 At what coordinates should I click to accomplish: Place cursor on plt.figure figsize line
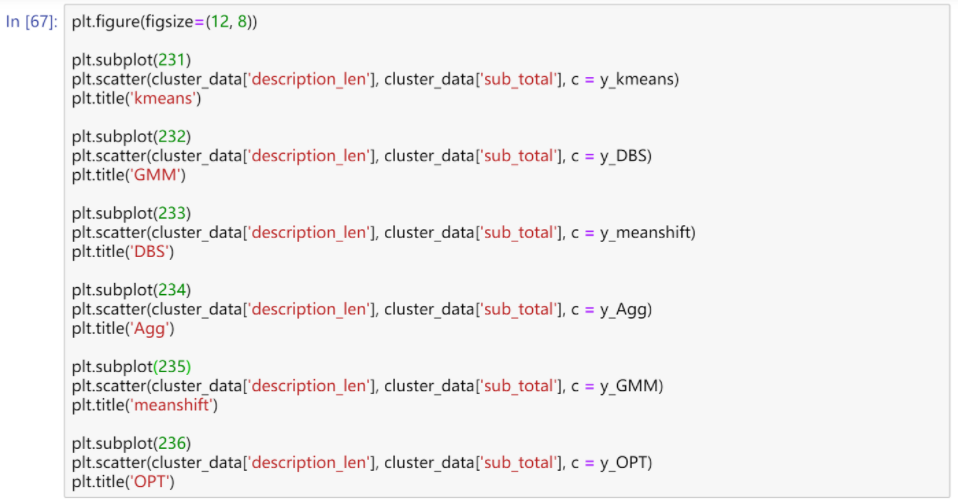click(164, 21)
